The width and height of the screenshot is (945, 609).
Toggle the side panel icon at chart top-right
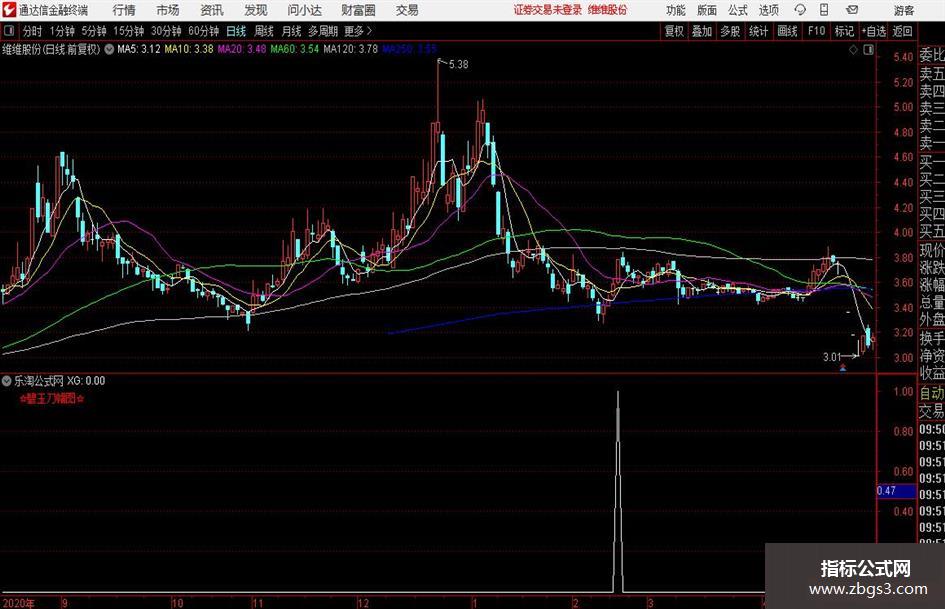coord(868,50)
